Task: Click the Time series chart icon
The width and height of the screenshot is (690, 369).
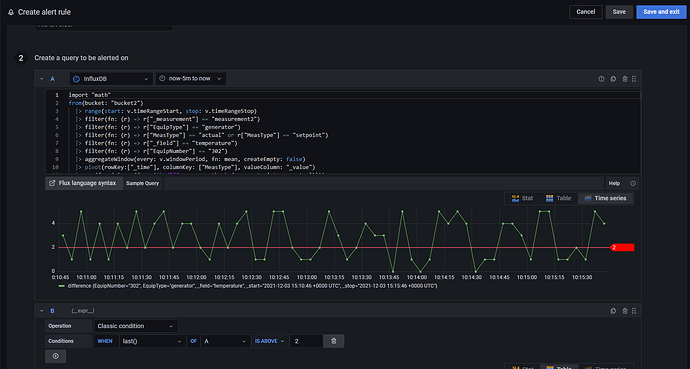Action: tap(587, 198)
